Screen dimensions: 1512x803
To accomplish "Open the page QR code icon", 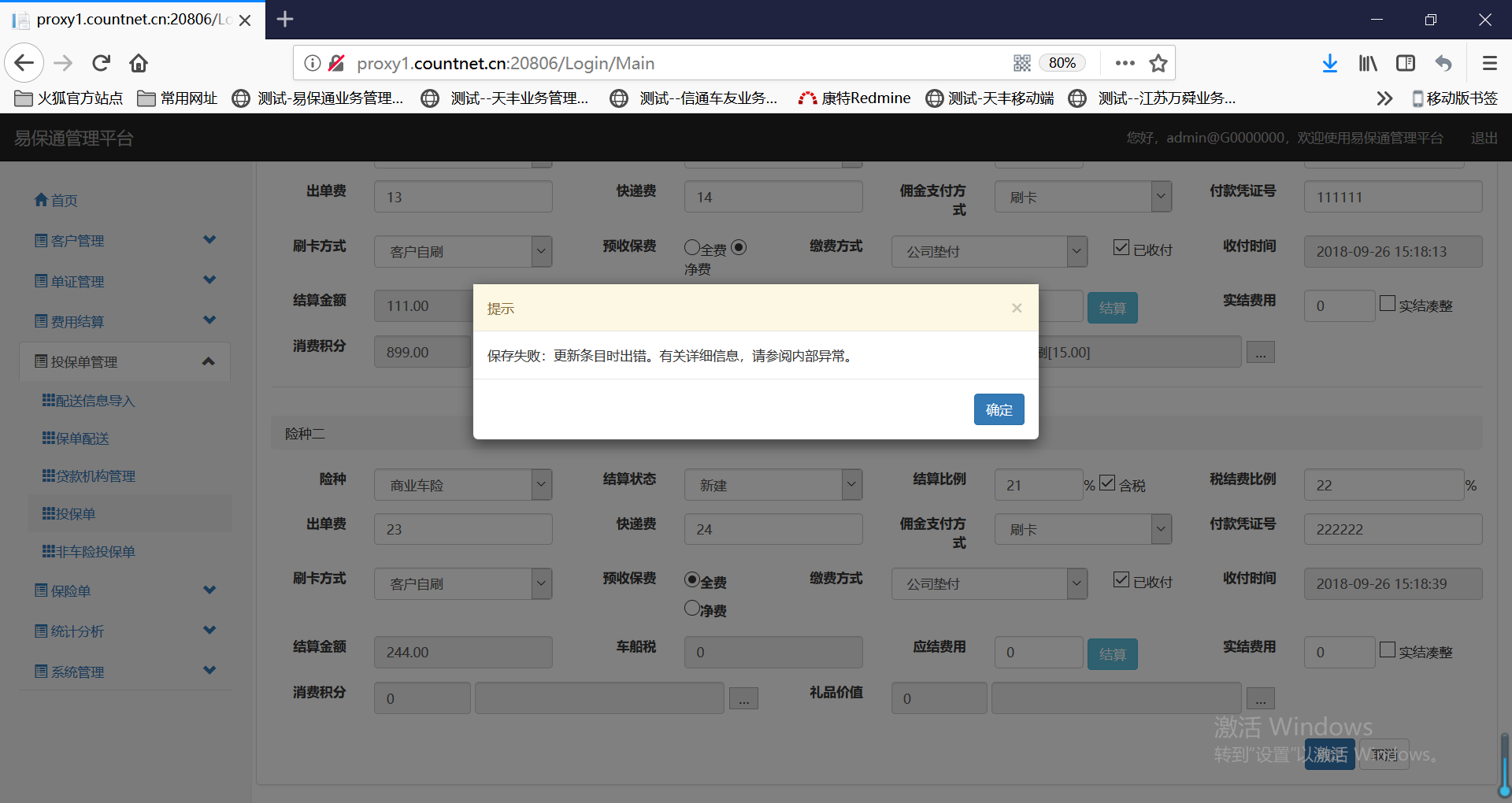I will click(1021, 63).
